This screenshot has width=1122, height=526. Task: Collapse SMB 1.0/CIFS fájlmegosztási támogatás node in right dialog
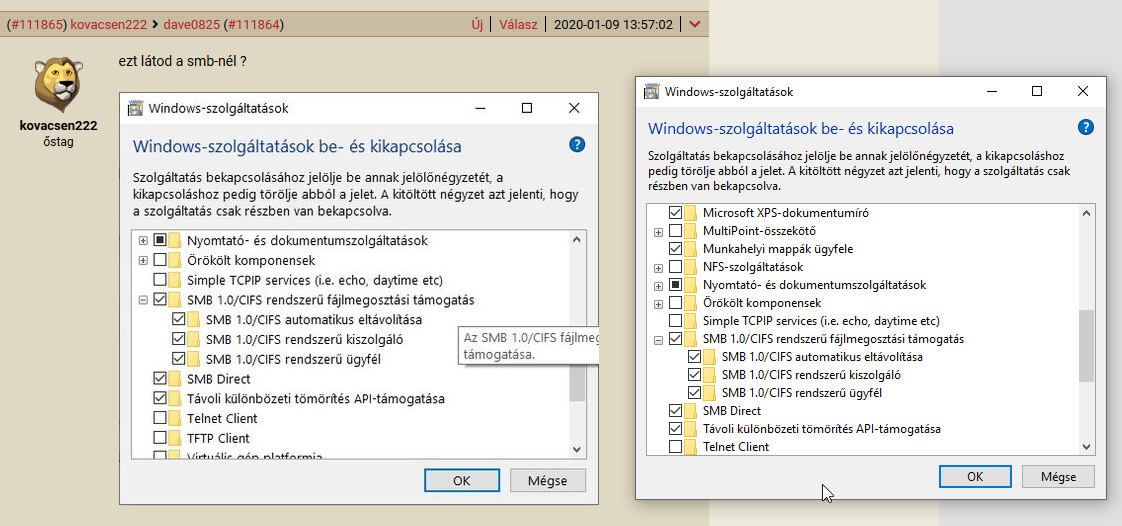pos(658,339)
